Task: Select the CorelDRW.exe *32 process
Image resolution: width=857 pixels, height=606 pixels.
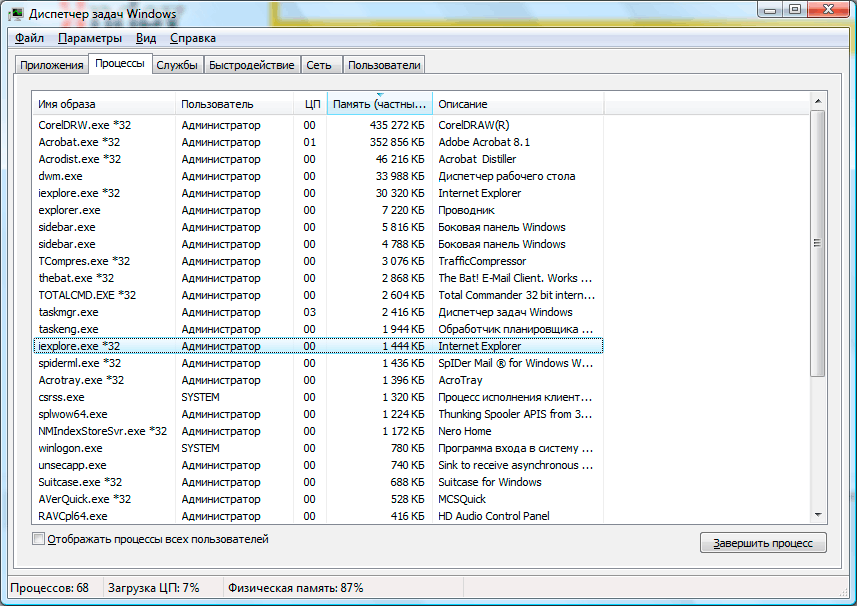Action: tap(318, 125)
